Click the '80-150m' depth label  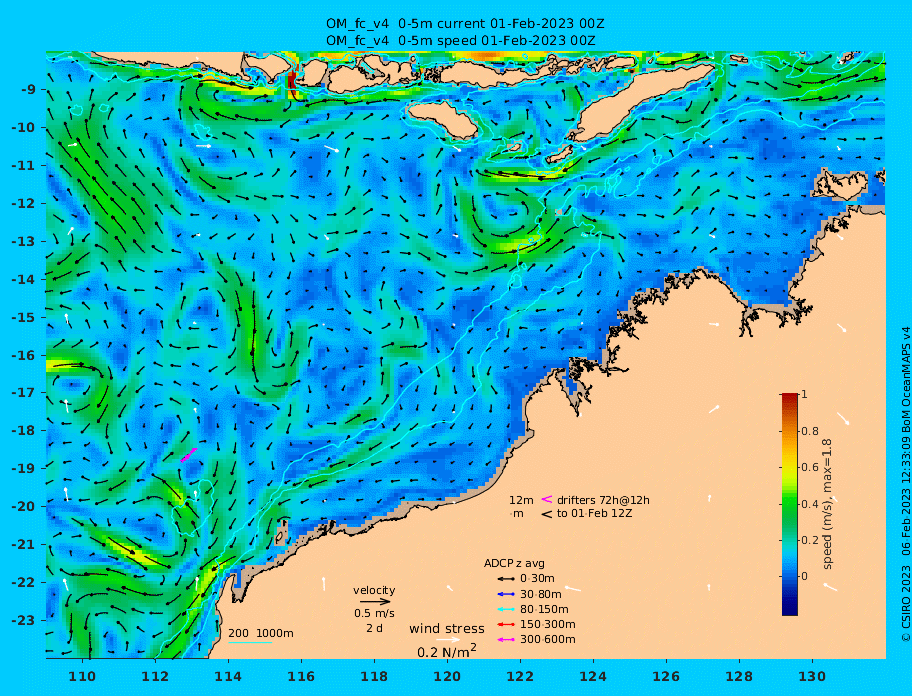pos(544,609)
